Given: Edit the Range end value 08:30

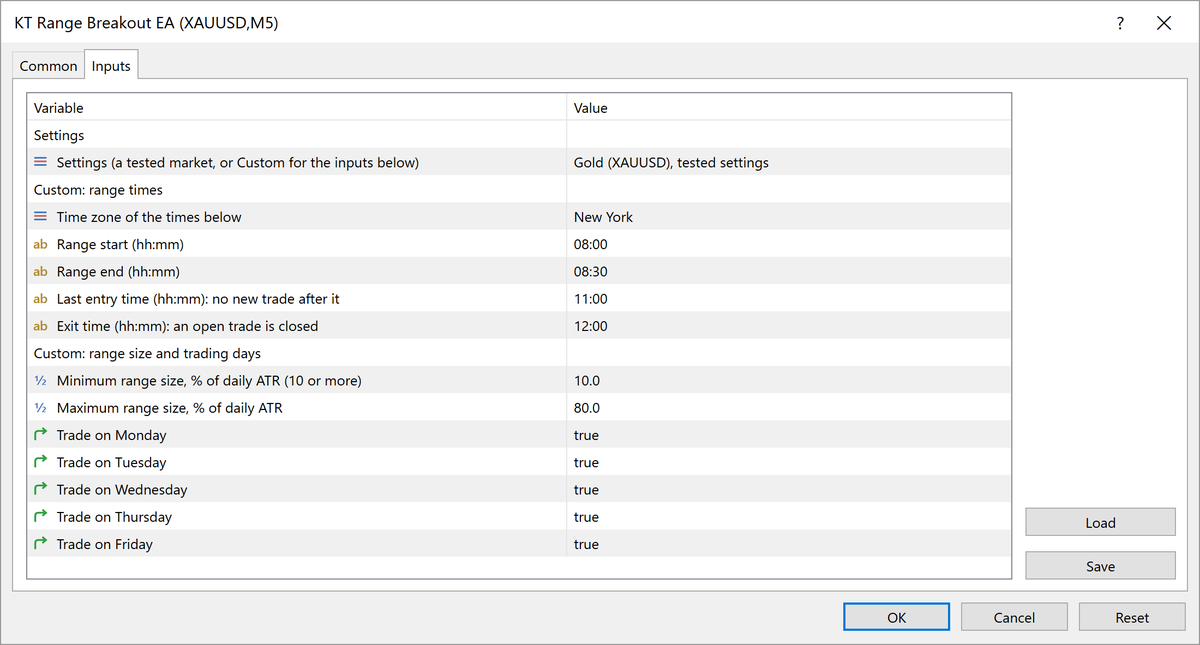Looking at the screenshot, I should (789, 271).
